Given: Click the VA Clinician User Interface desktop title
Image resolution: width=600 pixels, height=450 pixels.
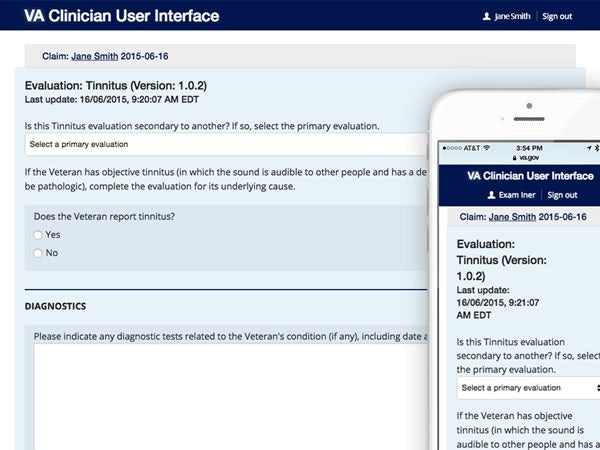Looking at the screenshot, I should coord(122,16).
